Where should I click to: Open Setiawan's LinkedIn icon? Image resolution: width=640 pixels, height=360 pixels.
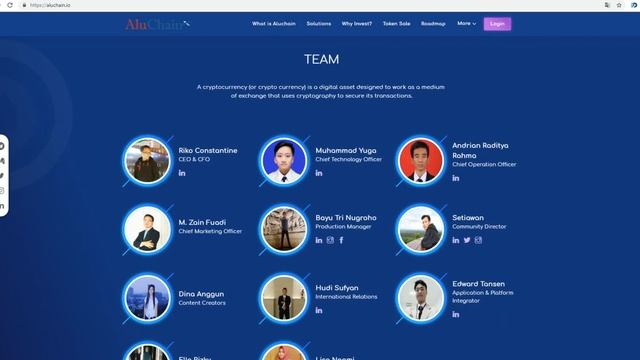[x=456, y=240]
